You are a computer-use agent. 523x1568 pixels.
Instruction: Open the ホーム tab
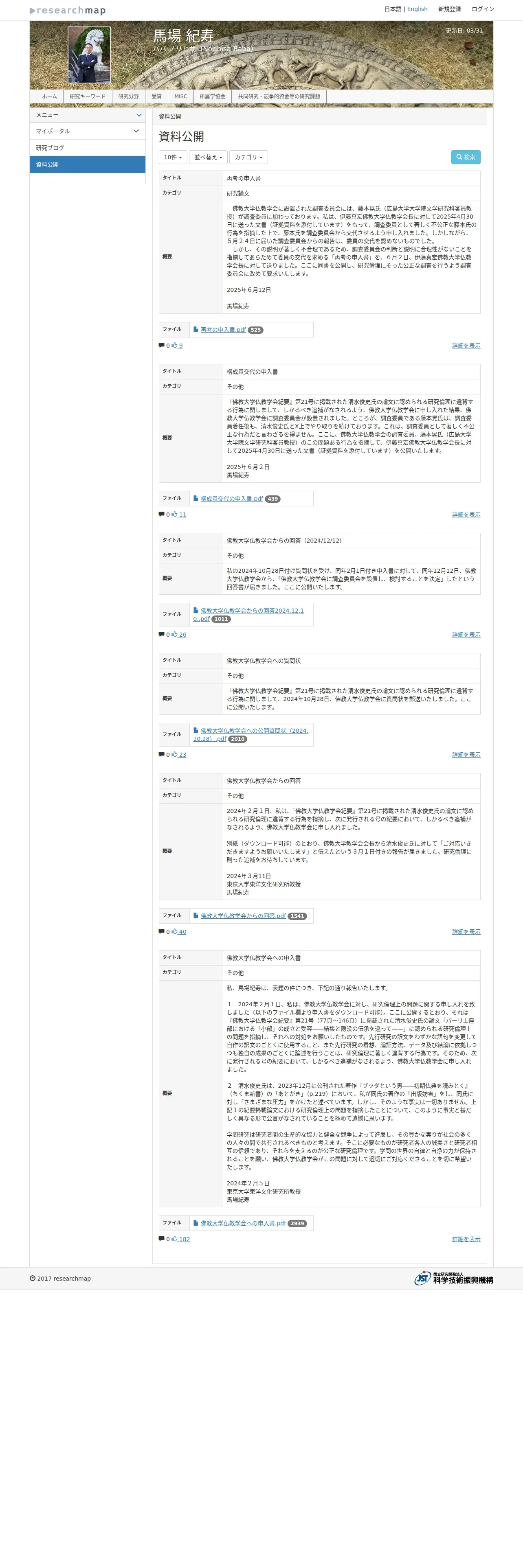pos(49,96)
